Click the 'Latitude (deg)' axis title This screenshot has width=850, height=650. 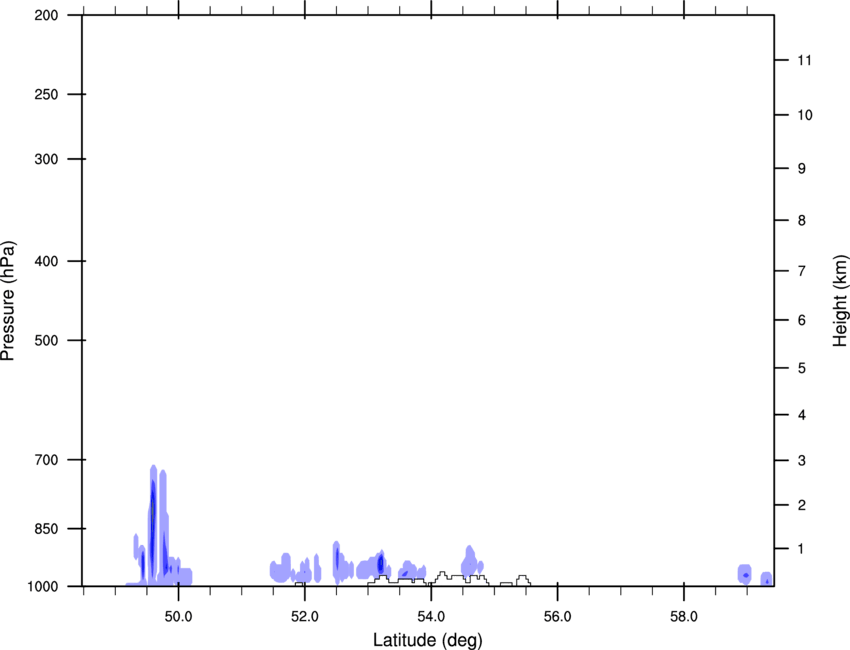click(428, 640)
